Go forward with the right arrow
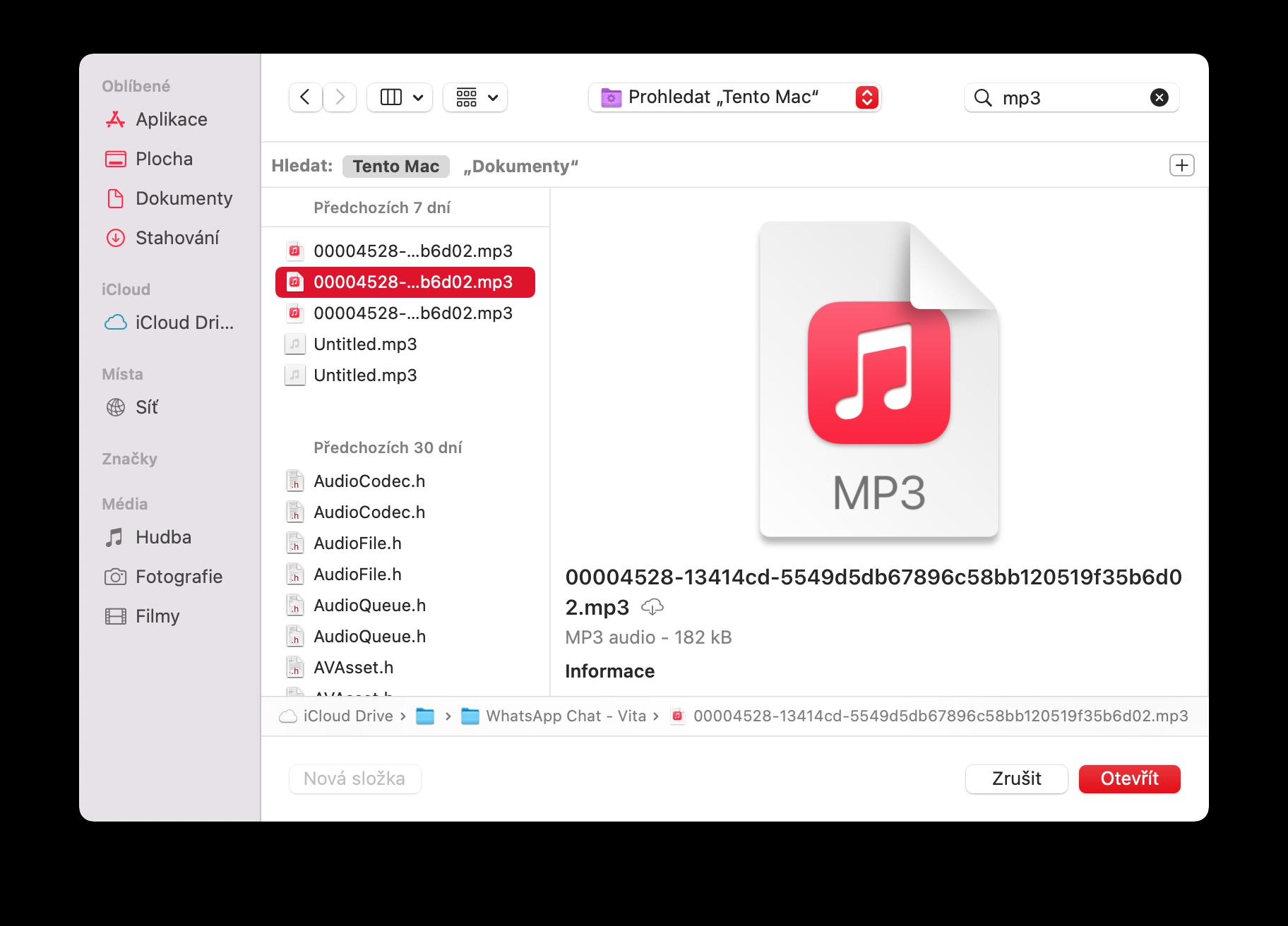The width and height of the screenshot is (1288, 926). point(340,97)
